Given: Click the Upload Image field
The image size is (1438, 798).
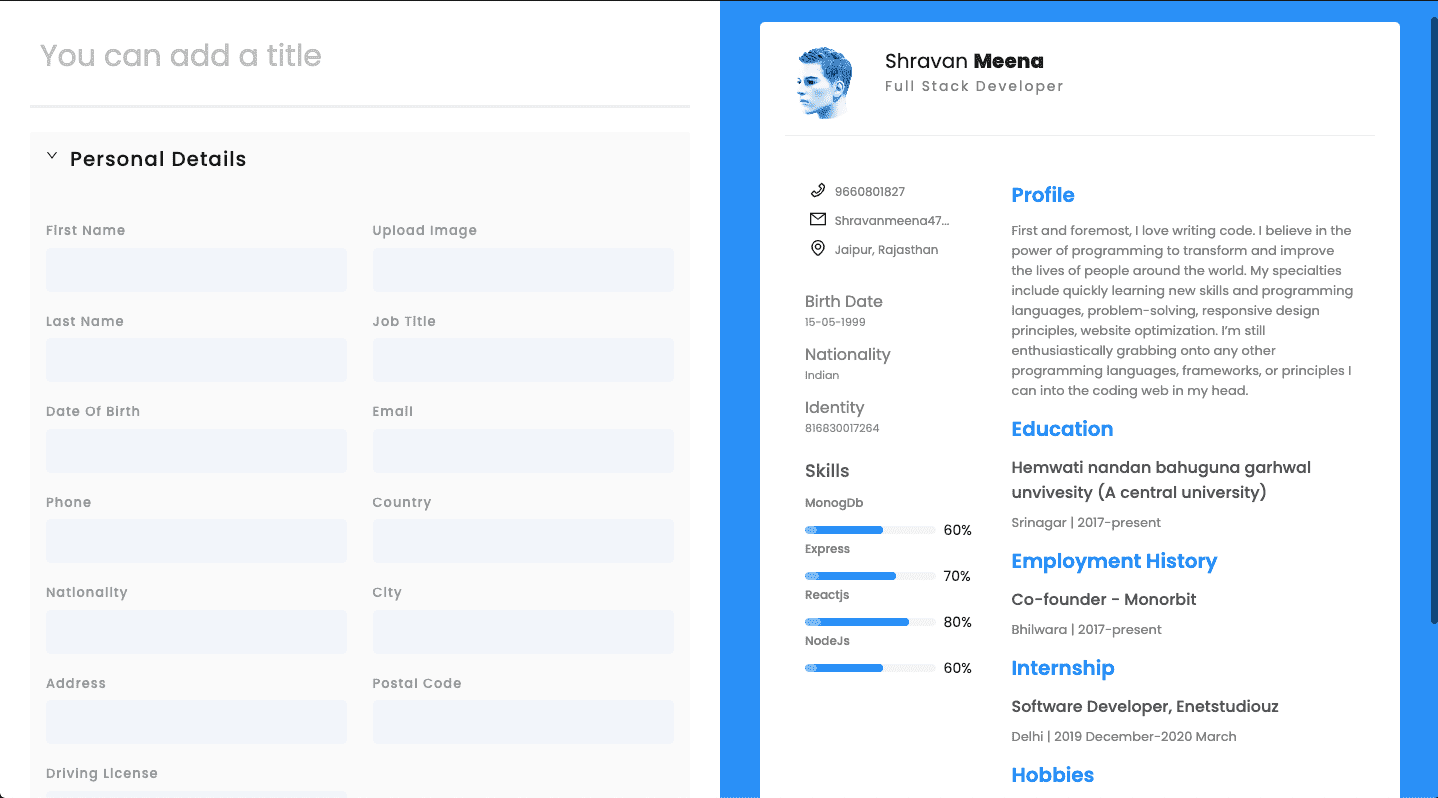Looking at the screenshot, I should coord(523,270).
